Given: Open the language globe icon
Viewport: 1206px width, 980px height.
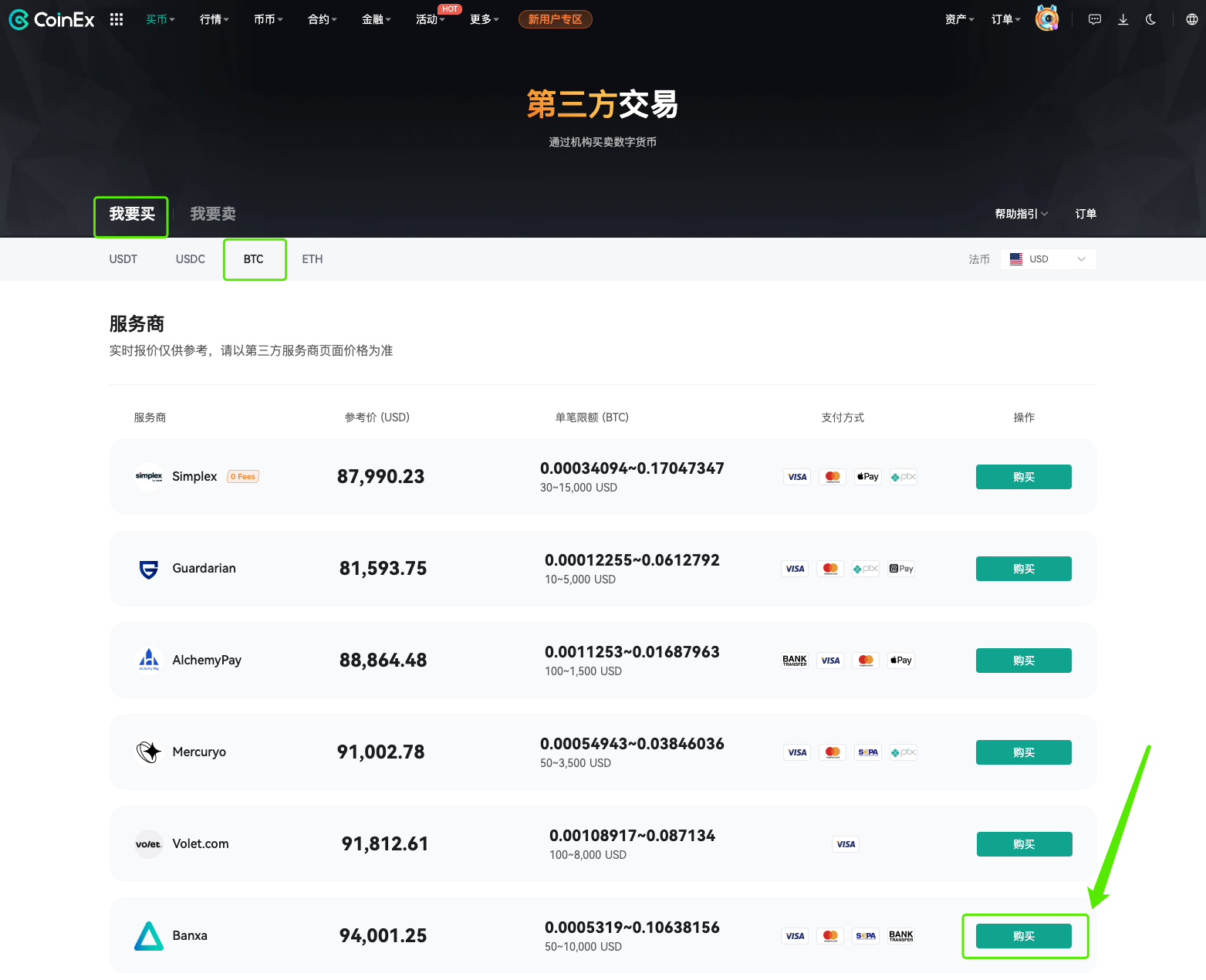Looking at the screenshot, I should point(1191,19).
